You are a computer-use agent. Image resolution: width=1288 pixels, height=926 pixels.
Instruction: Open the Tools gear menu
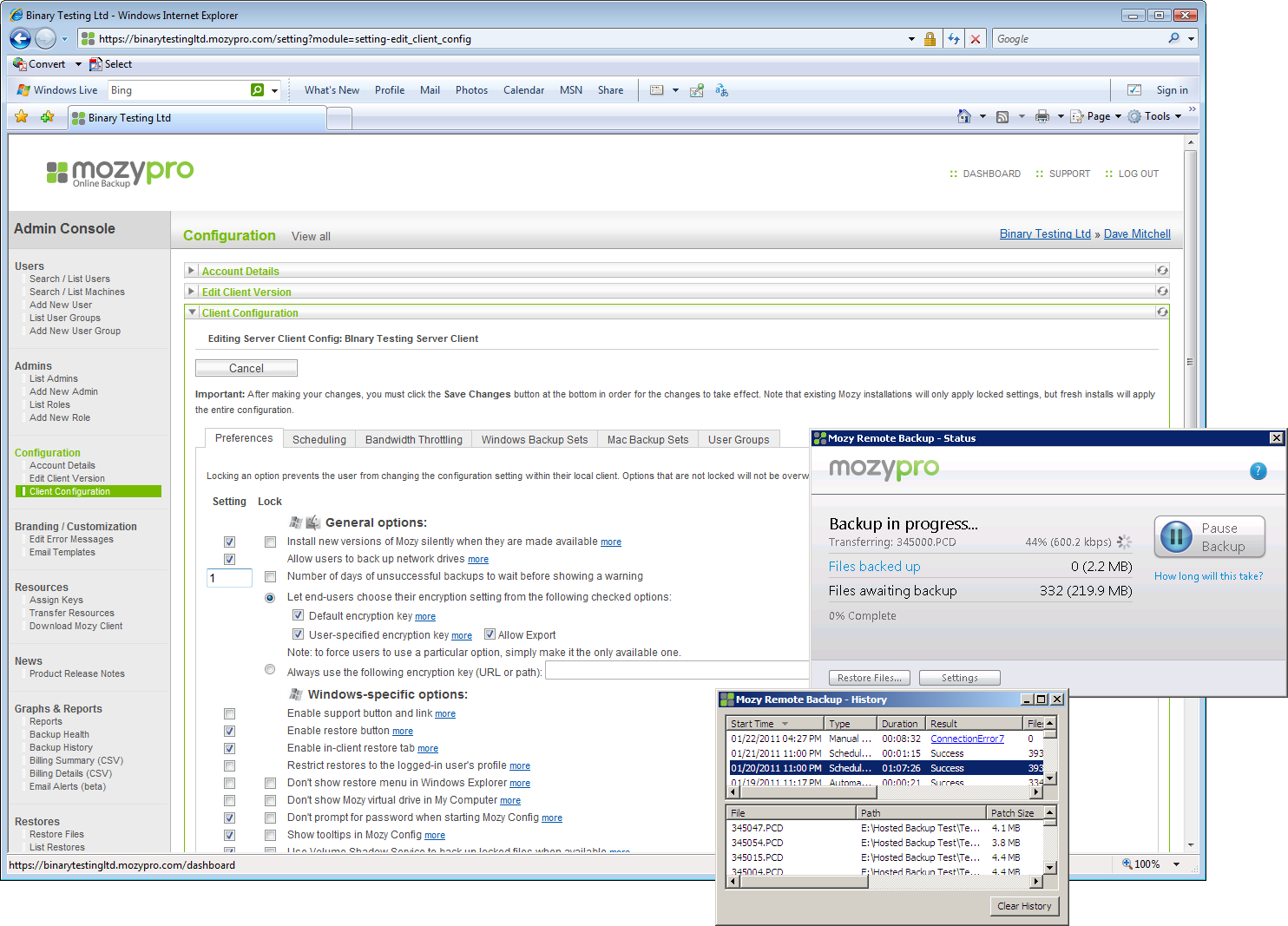pos(1154,116)
